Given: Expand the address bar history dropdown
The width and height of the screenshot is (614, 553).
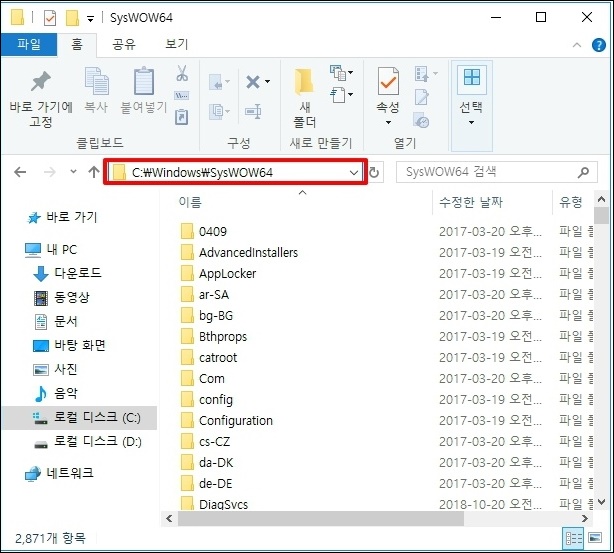Looking at the screenshot, I should (354, 173).
